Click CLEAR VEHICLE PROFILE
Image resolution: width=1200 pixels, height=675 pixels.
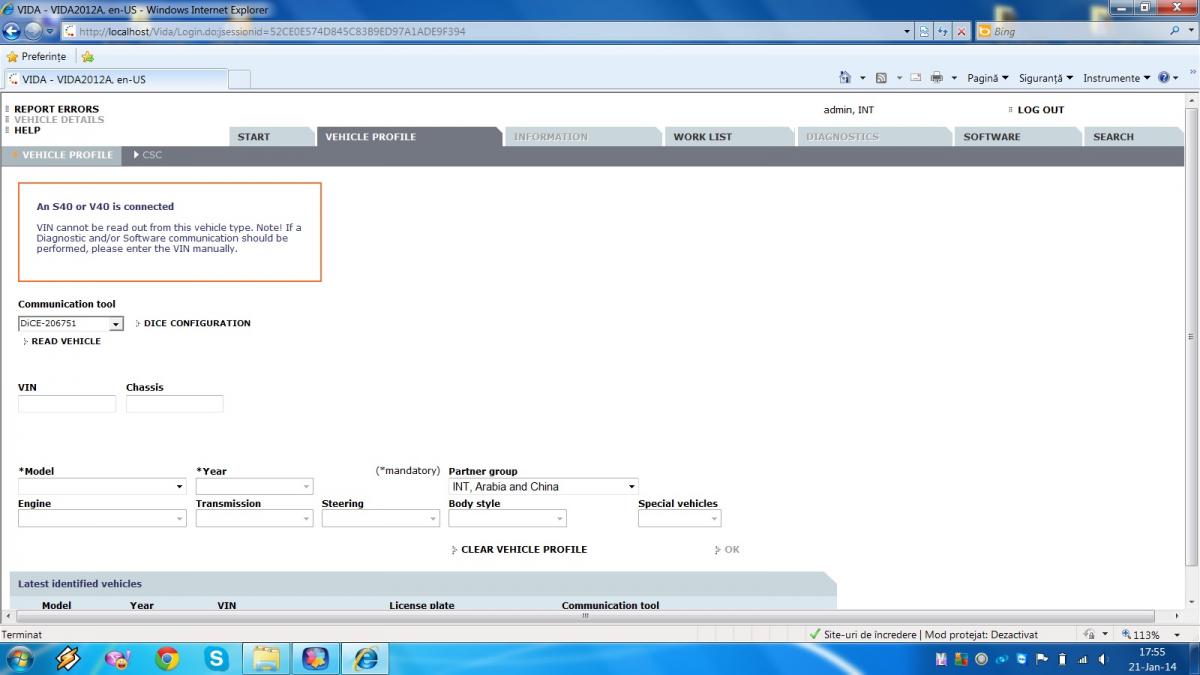[x=524, y=550]
